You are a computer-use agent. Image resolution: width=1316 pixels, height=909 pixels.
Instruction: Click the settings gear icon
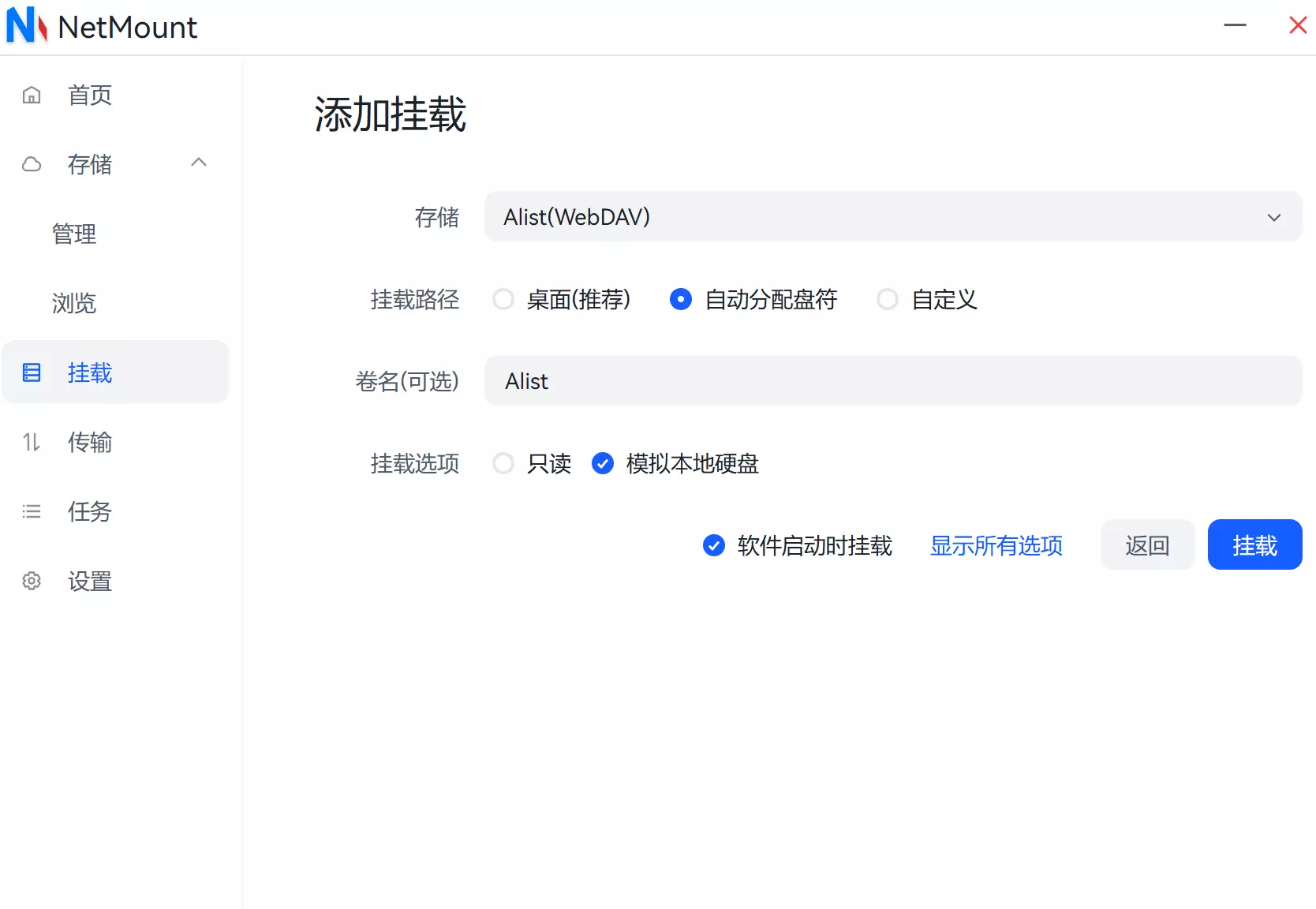point(32,581)
